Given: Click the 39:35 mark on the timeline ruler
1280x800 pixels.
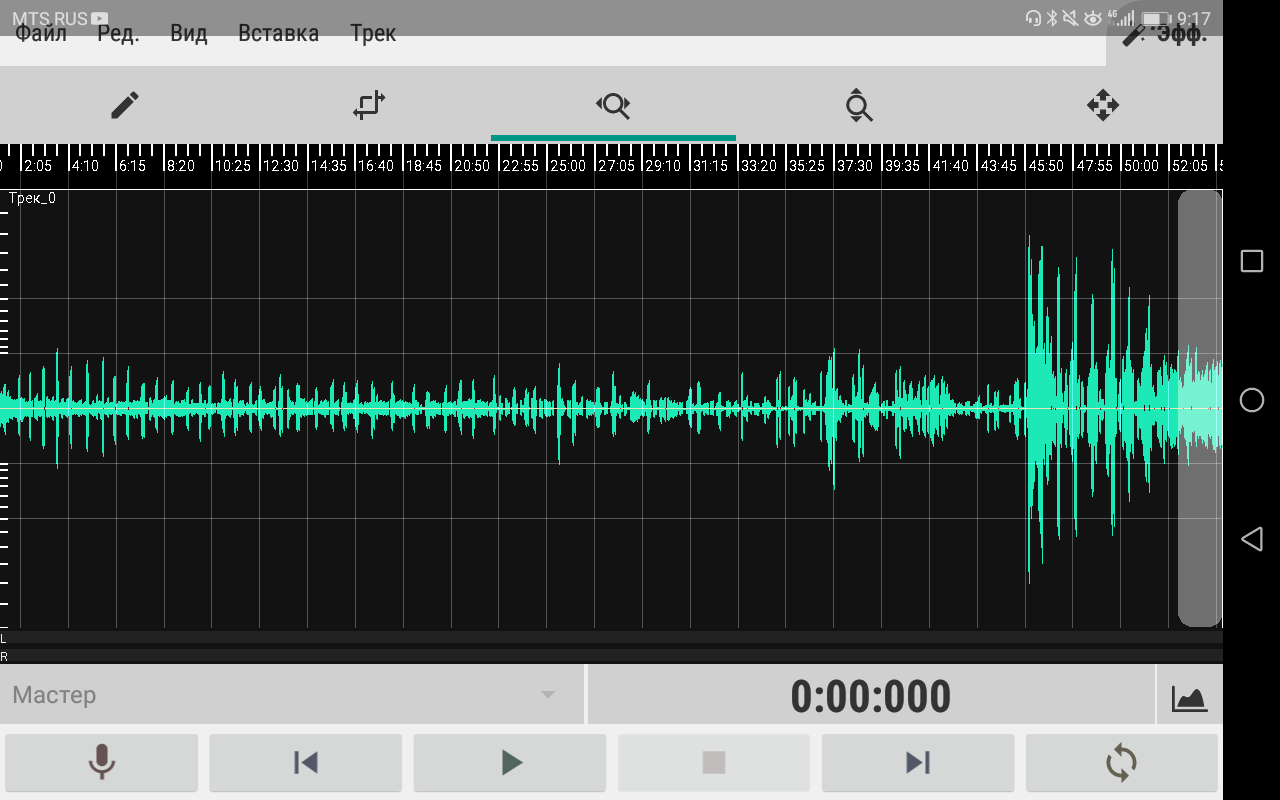Looking at the screenshot, I should [902, 166].
